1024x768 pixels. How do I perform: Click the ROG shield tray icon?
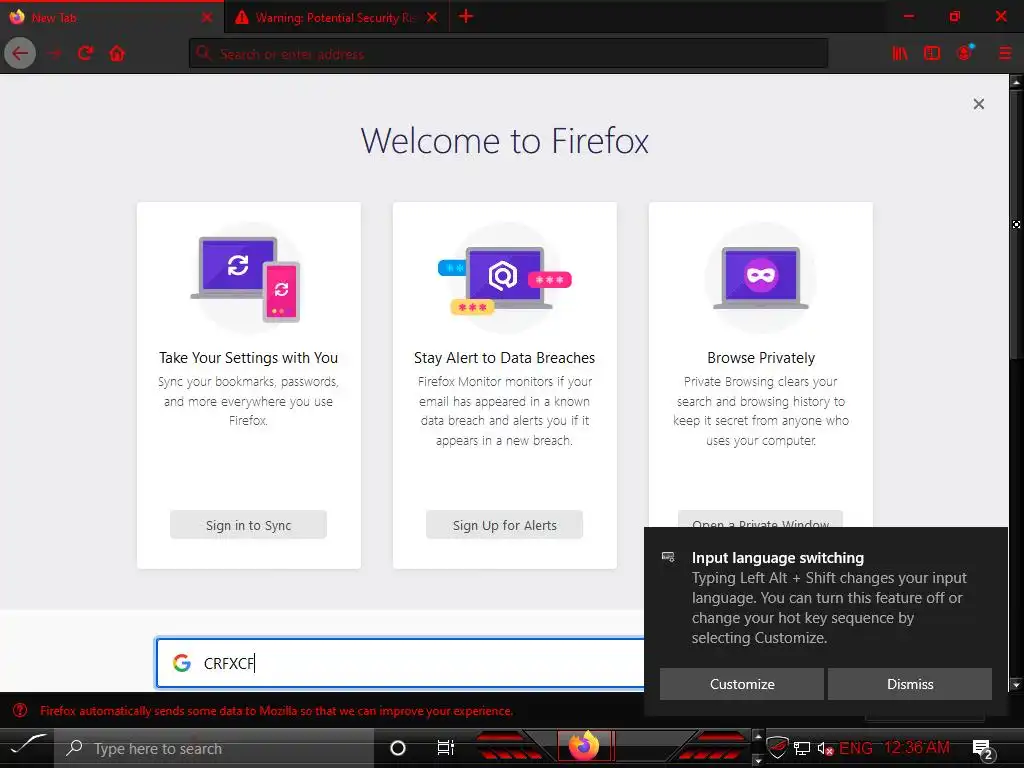point(777,748)
